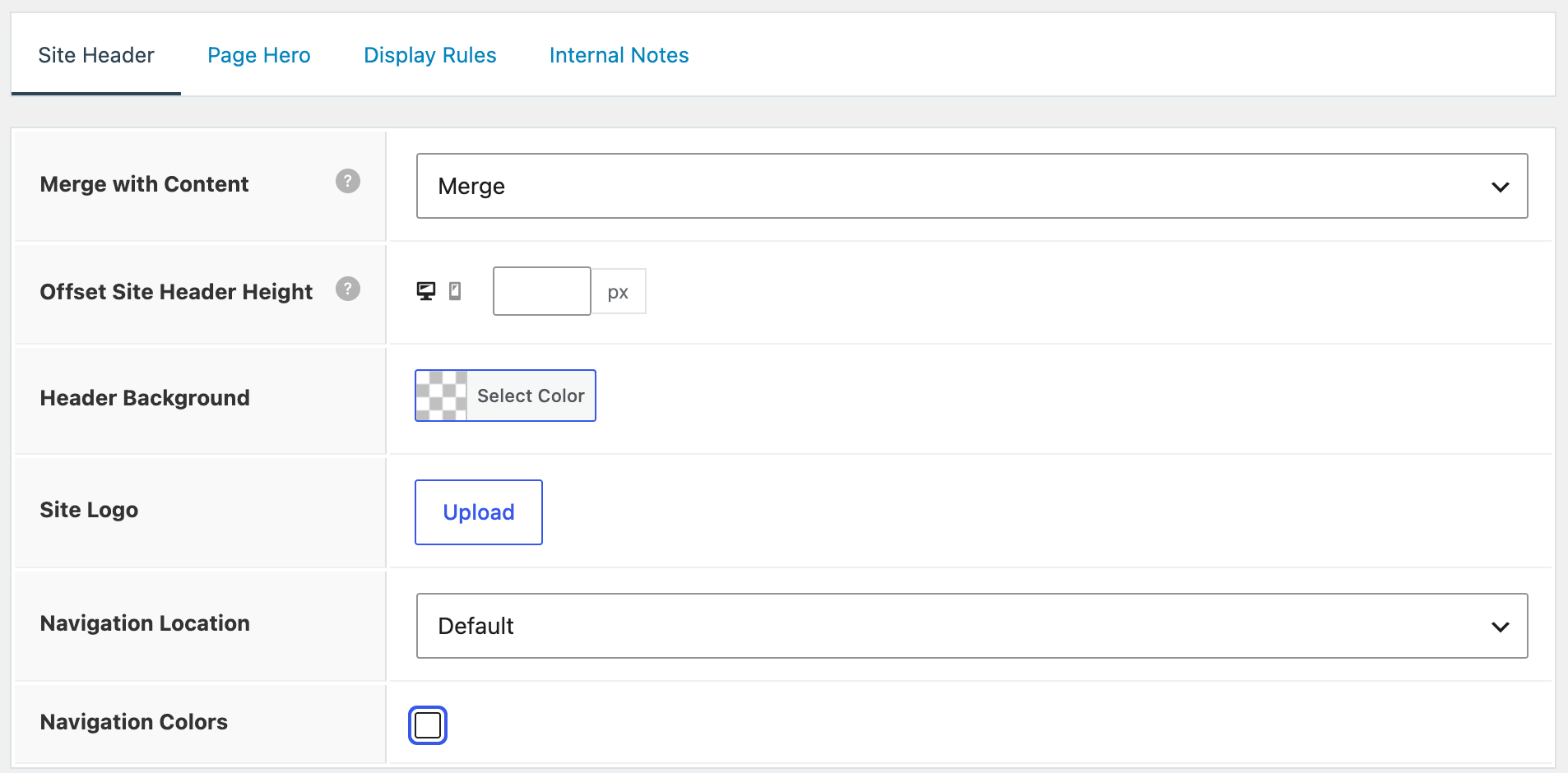The width and height of the screenshot is (1568, 773).
Task: Open the Merge with Content dropdown
Action: tap(972, 186)
